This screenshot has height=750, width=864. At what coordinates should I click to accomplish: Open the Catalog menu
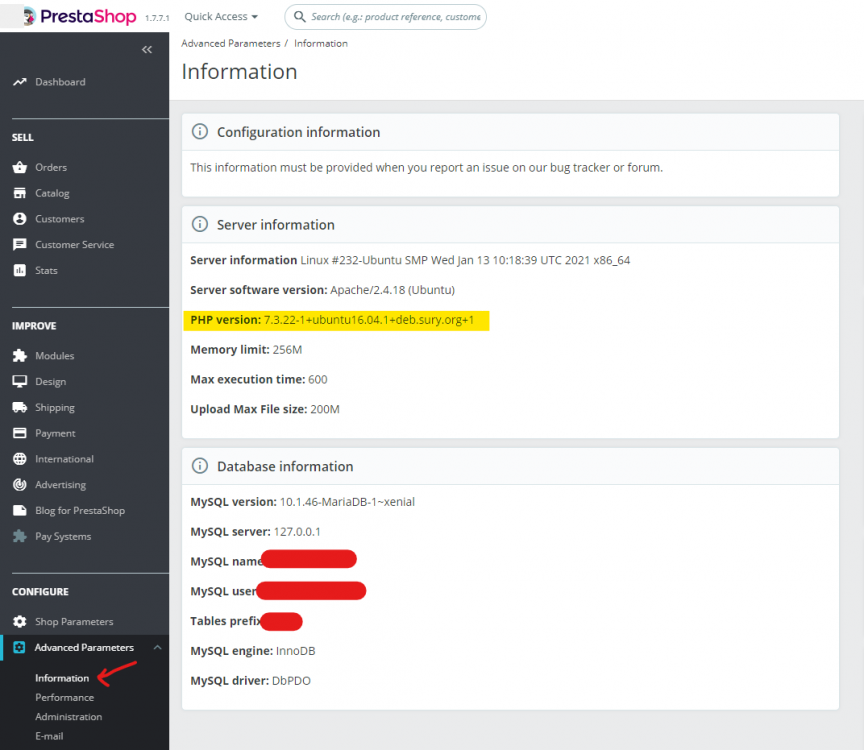pos(52,193)
